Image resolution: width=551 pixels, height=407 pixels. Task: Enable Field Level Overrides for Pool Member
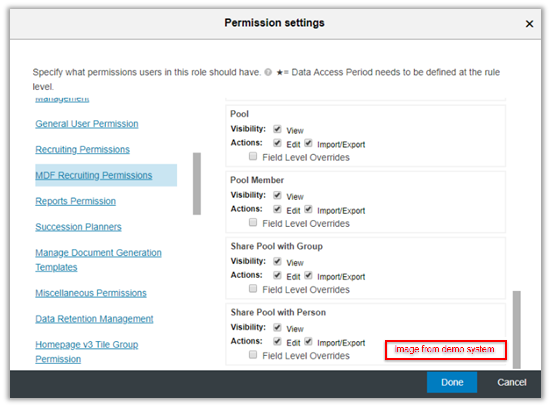253,222
